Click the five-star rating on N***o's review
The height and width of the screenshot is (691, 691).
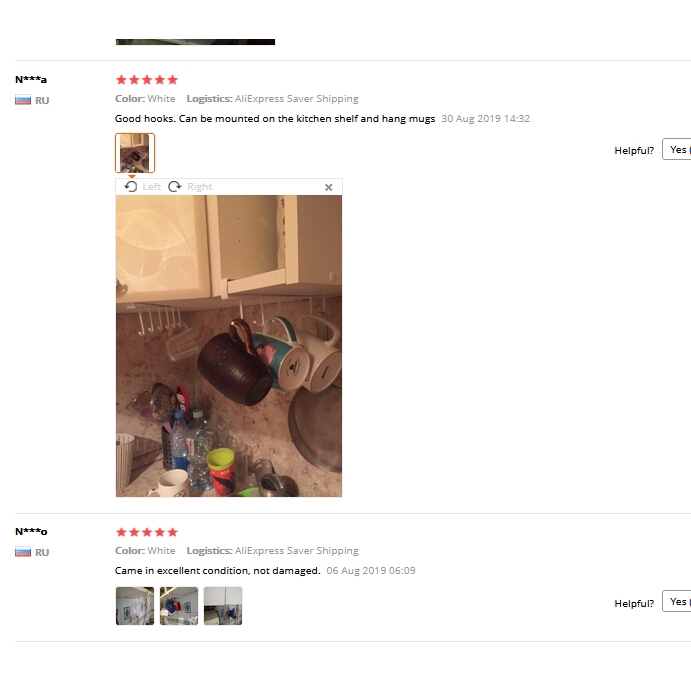tap(147, 532)
